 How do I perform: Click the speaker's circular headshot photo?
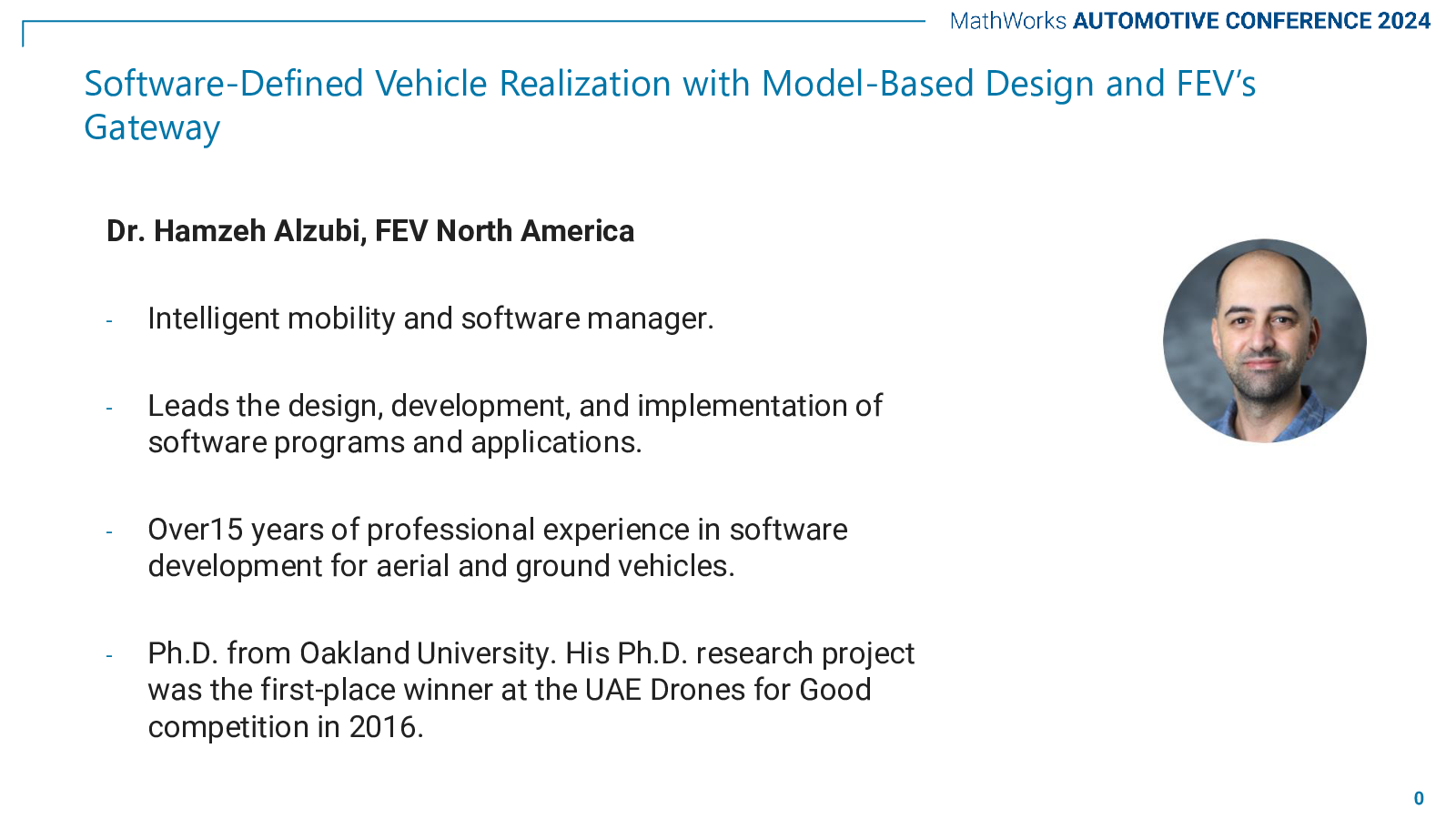pyautogui.click(x=1264, y=340)
